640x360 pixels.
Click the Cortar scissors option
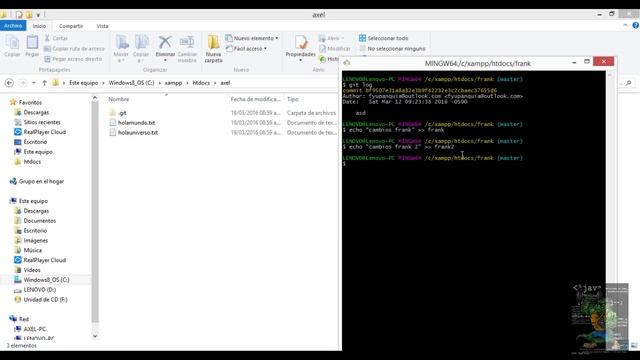click(56, 38)
